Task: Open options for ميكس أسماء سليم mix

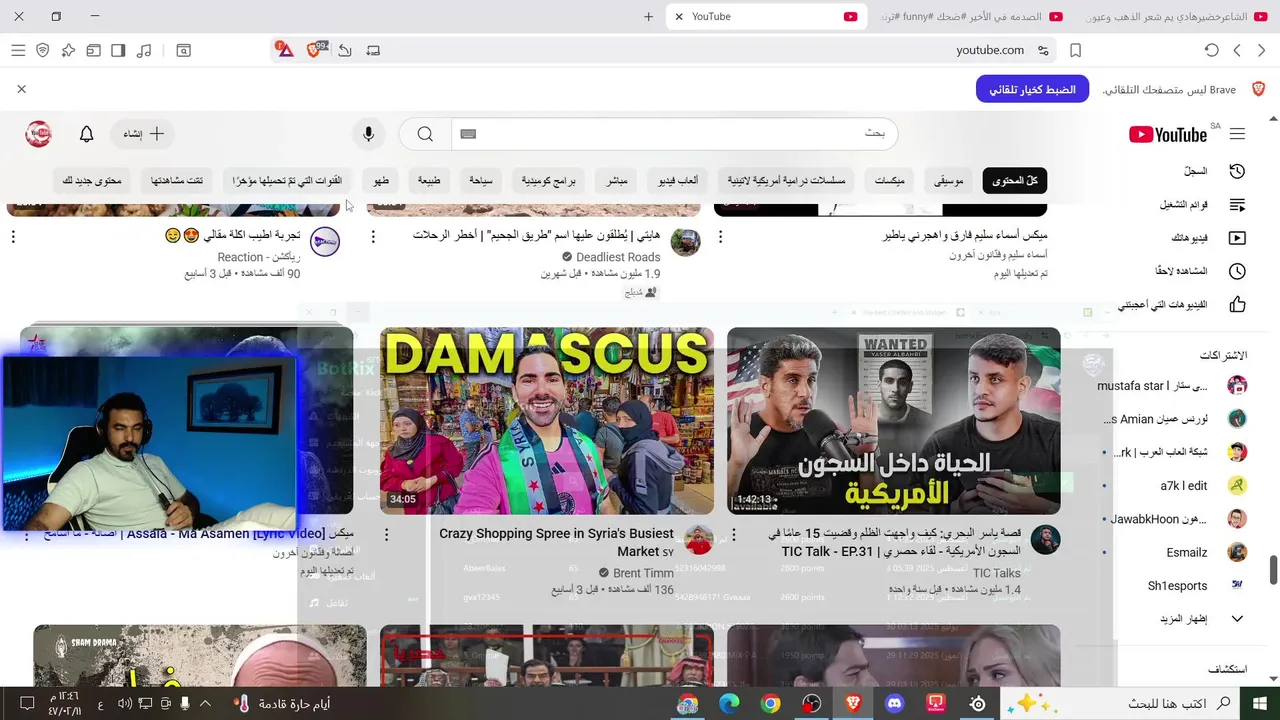Action: click(x=720, y=237)
